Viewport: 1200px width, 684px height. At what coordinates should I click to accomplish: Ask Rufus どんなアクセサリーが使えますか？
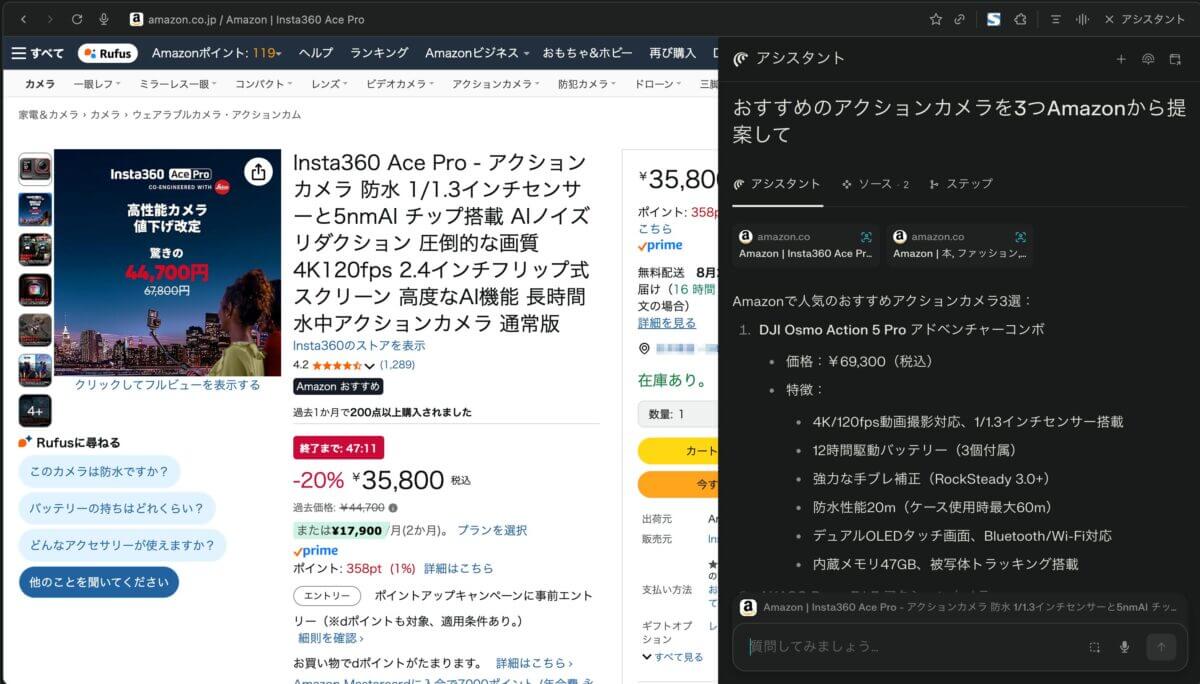point(122,545)
